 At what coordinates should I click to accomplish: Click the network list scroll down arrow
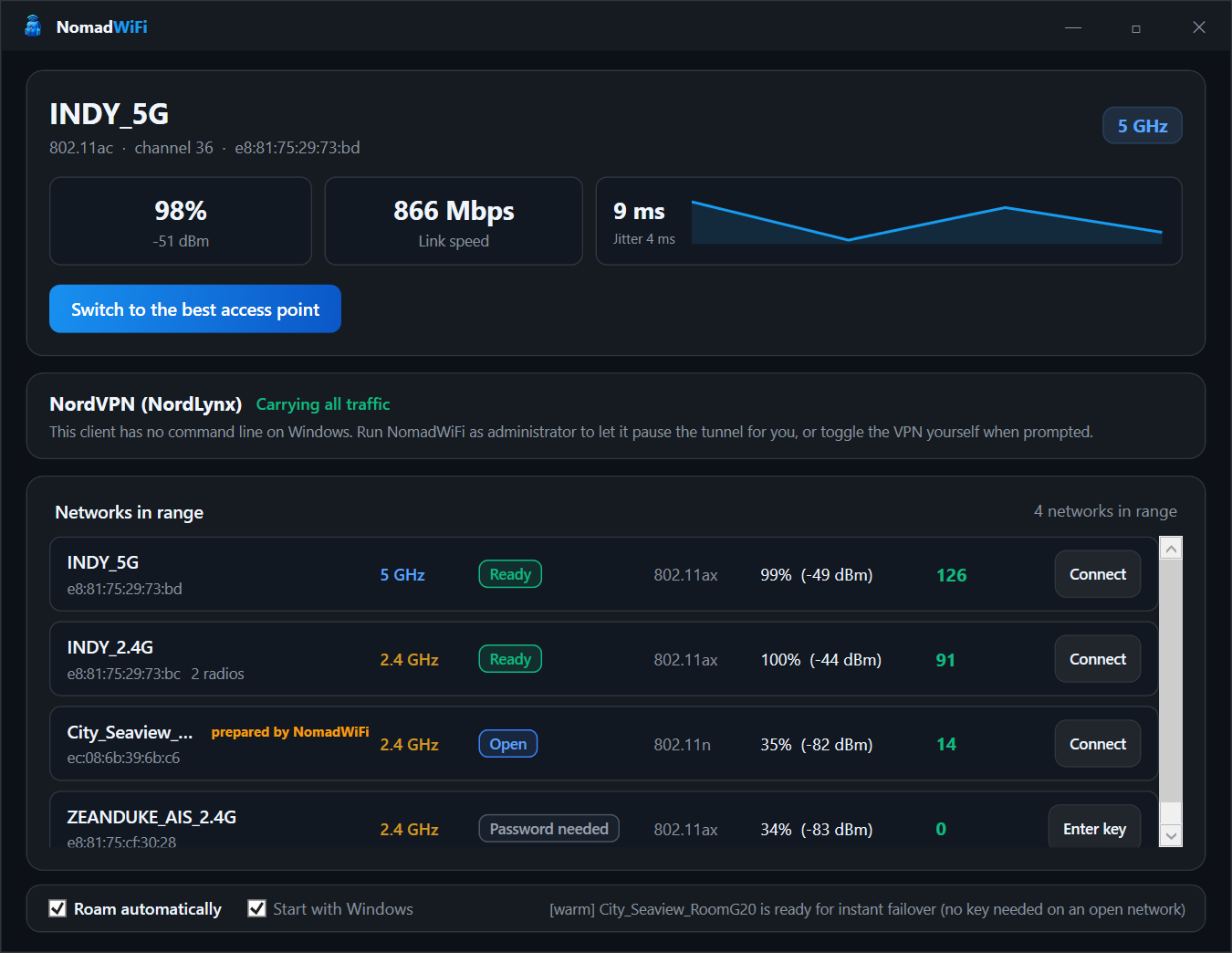click(x=1171, y=835)
